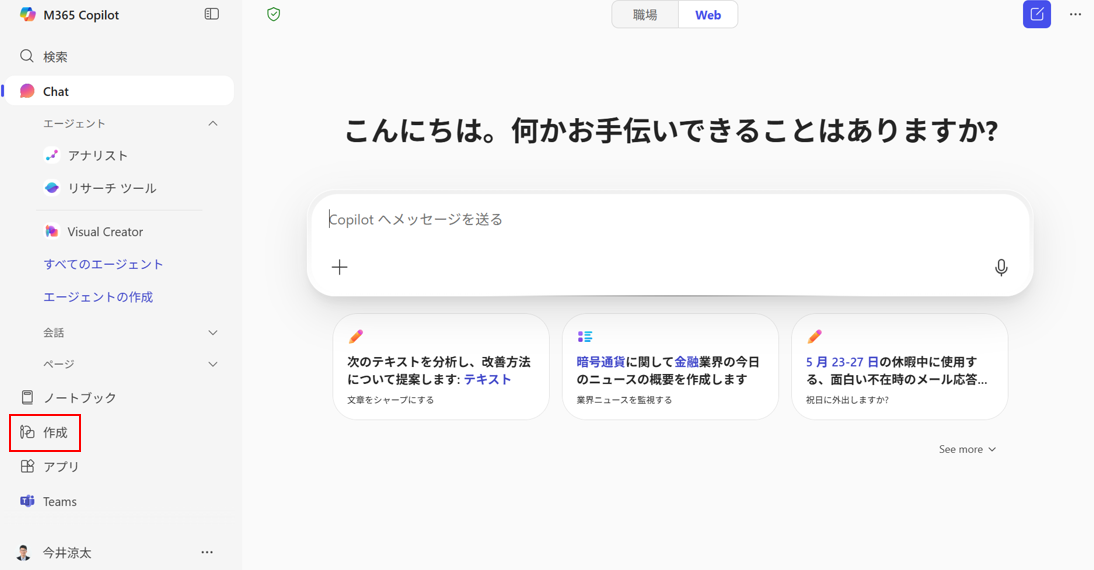Image resolution: width=1094 pixels, height=570 pixels.
Task: Click the 今井涼太 profile avatar
Action: click(24, 553)
